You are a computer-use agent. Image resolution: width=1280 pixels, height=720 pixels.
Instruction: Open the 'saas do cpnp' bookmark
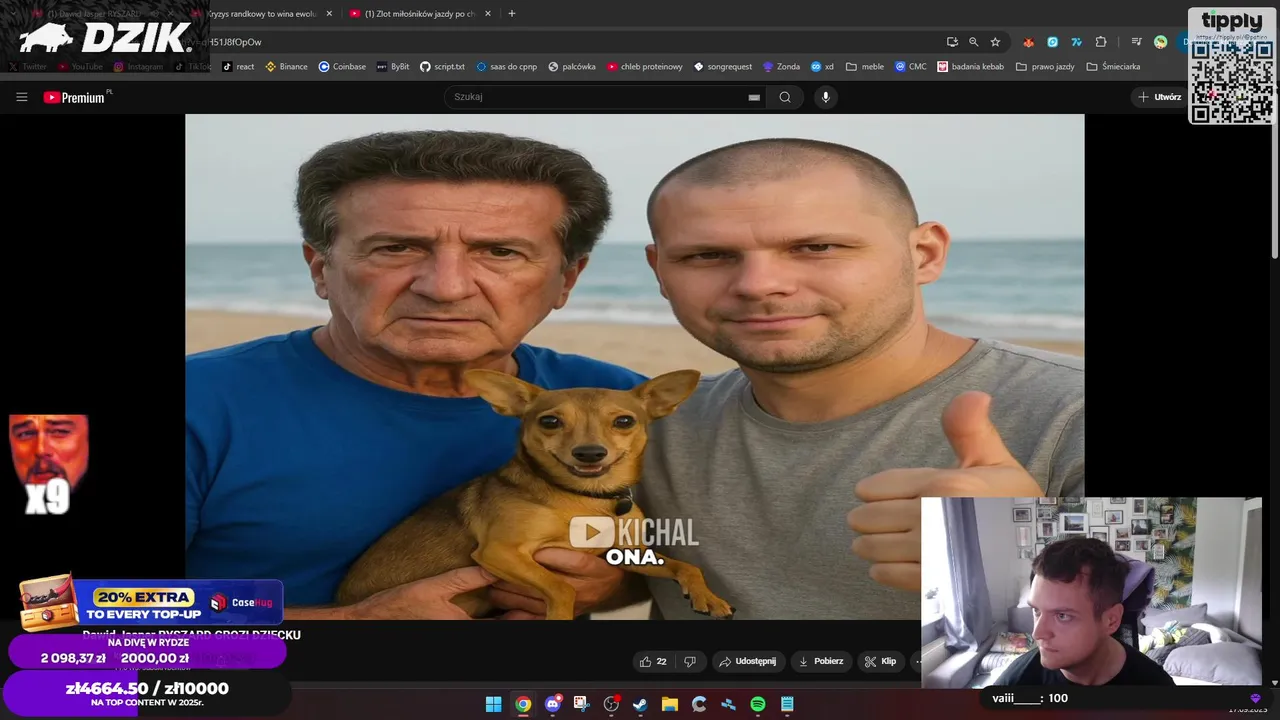coord(507,67)
